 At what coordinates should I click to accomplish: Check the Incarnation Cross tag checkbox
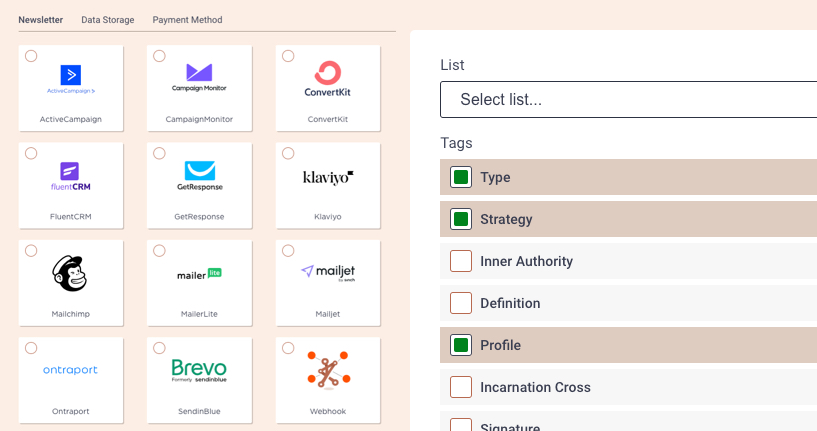[461, 387]
